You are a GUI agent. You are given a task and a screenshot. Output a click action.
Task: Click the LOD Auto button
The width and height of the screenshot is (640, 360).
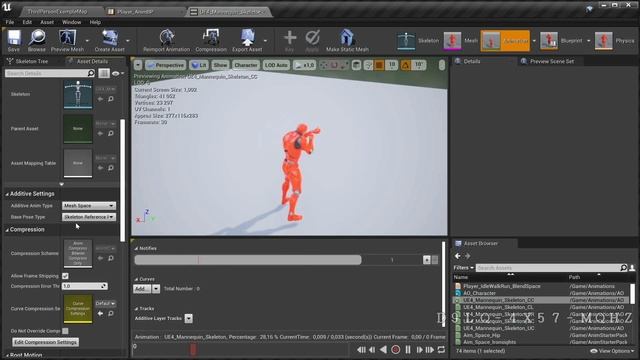click(276, 65)
